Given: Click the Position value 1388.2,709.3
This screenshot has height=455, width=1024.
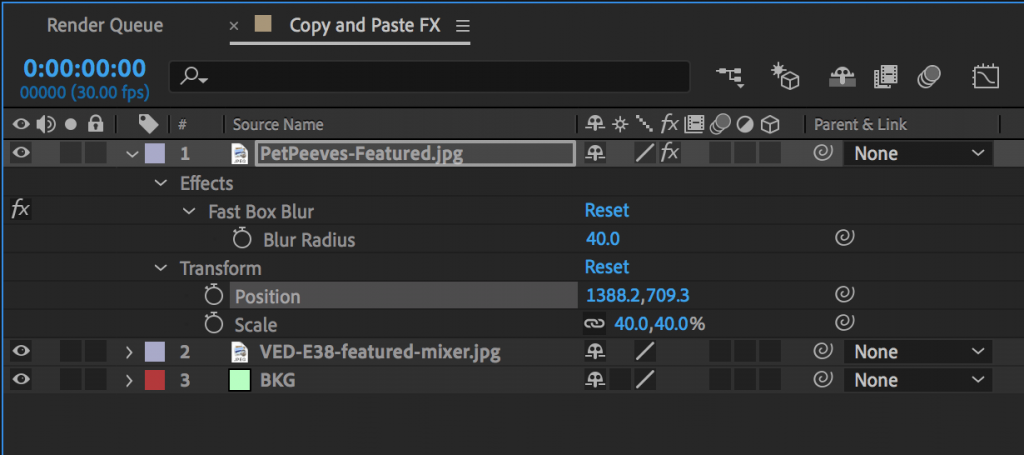Looking at the screenshot, I should (637, 296).
